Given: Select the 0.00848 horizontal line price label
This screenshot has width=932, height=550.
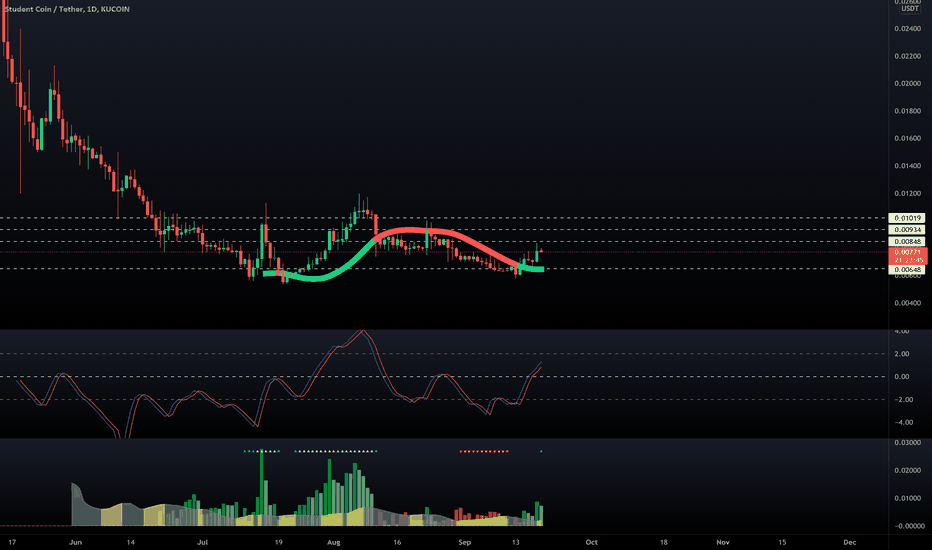Looking at the screenshot, I should (x=907, y=241).
